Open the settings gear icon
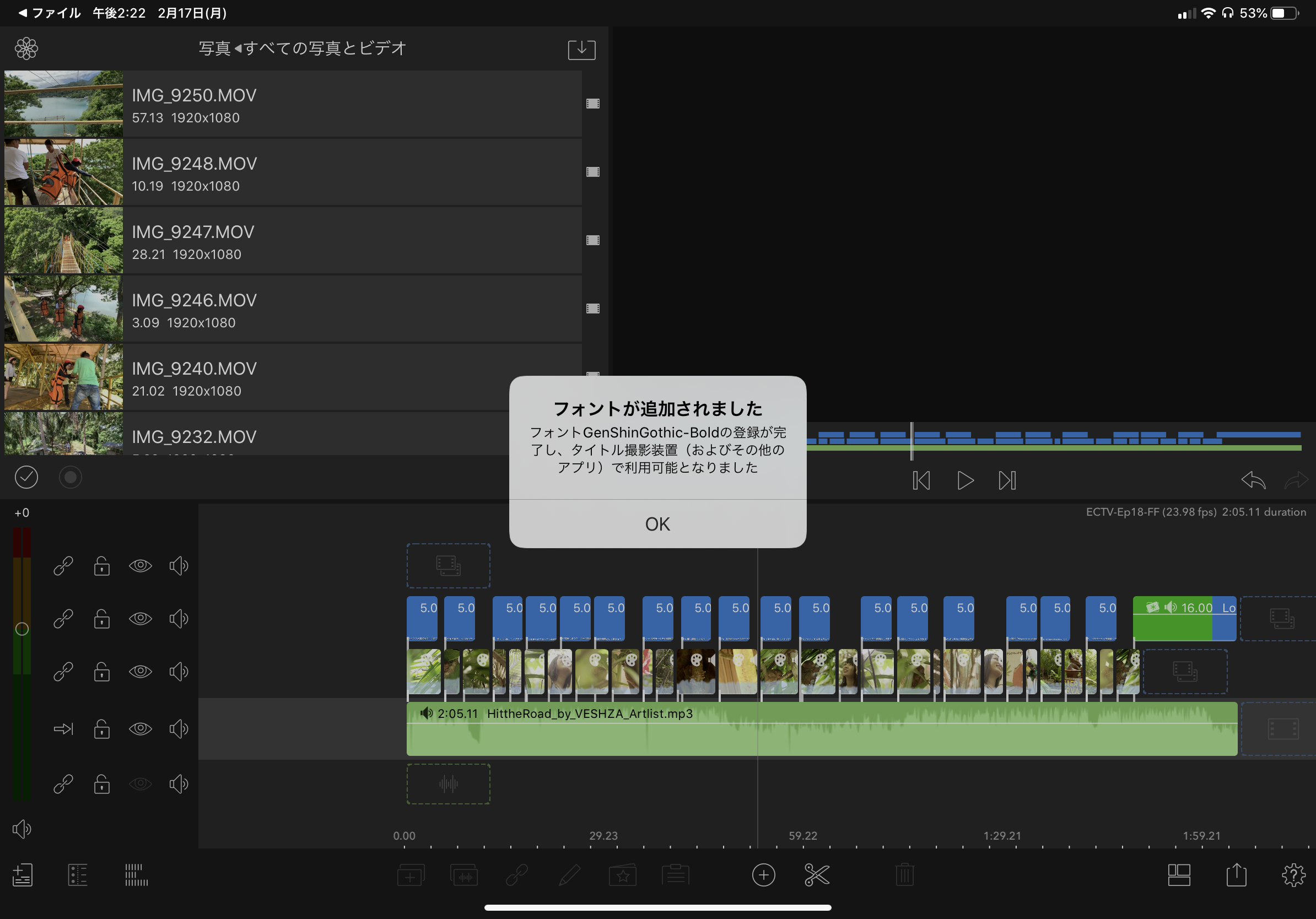 tap(1292, 875)
